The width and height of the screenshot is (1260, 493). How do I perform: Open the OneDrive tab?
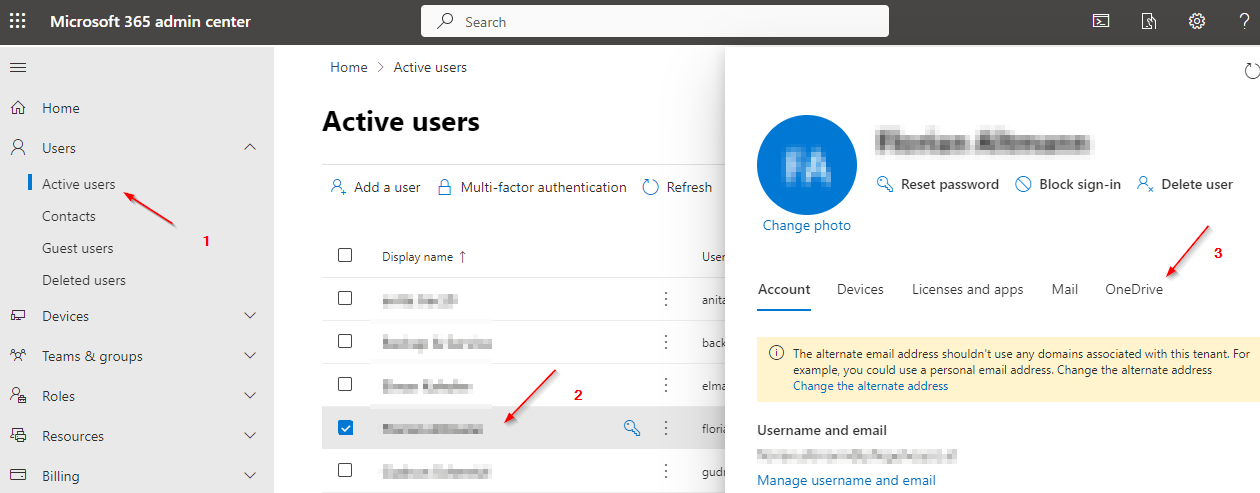1134,289
